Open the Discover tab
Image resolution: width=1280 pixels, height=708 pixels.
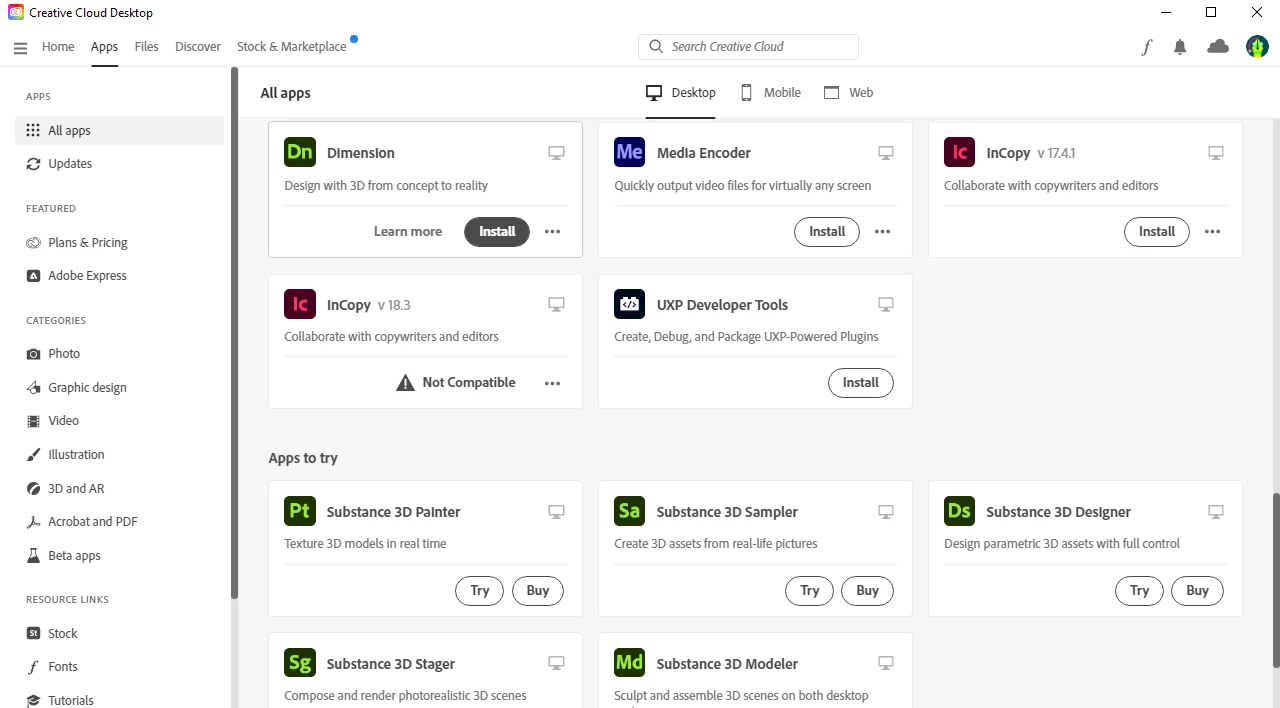click(198, 47)
